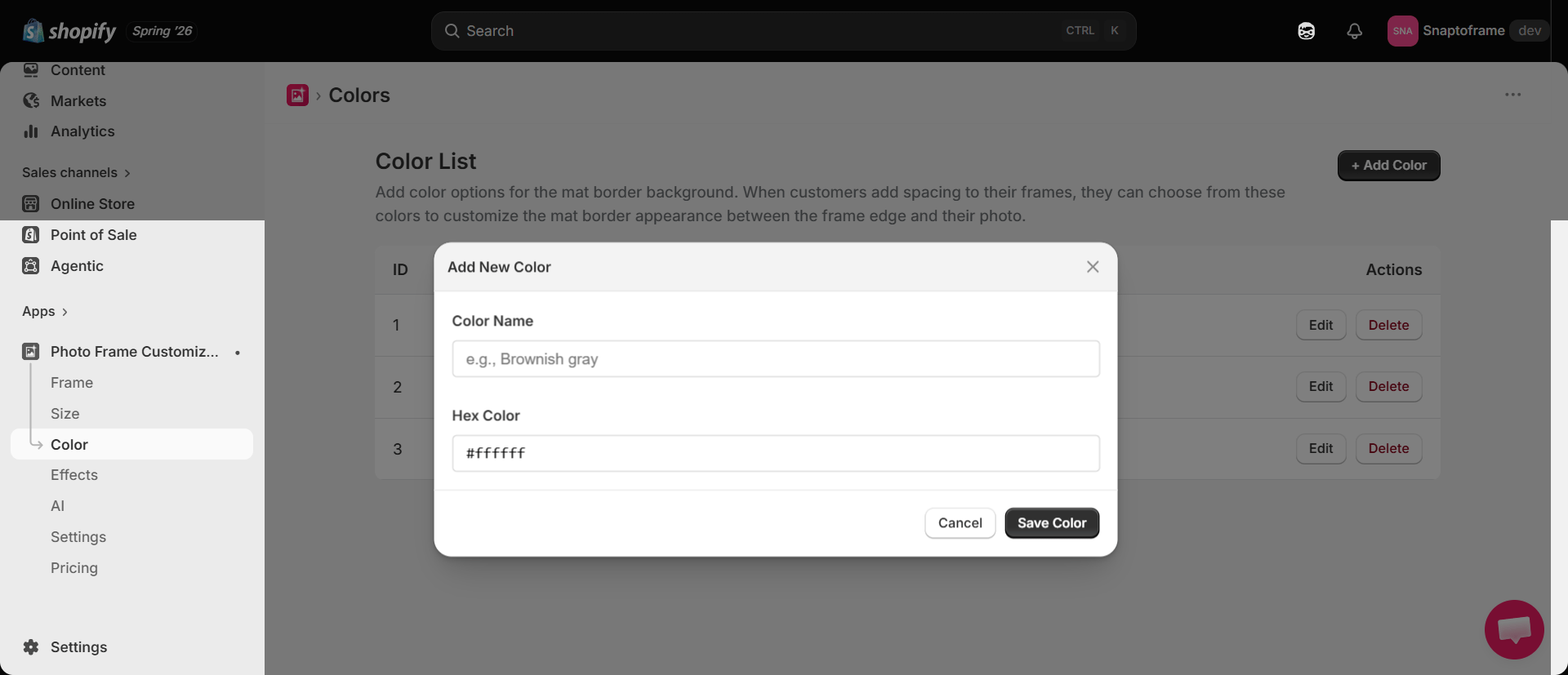Open the three-dot page menu
Screen dimensions: 1568x675
1512,95
